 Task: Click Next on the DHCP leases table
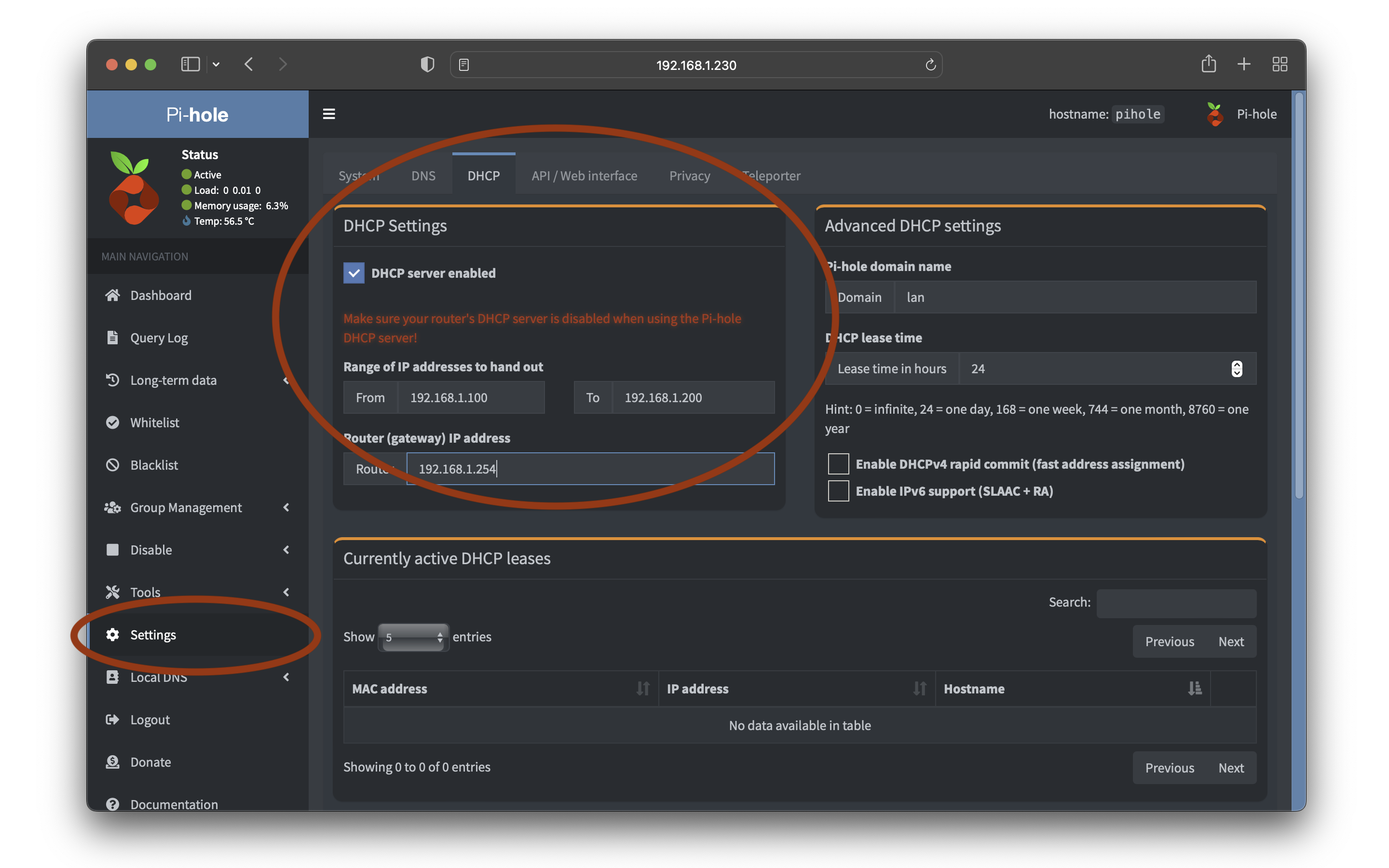click(1231, 641)
